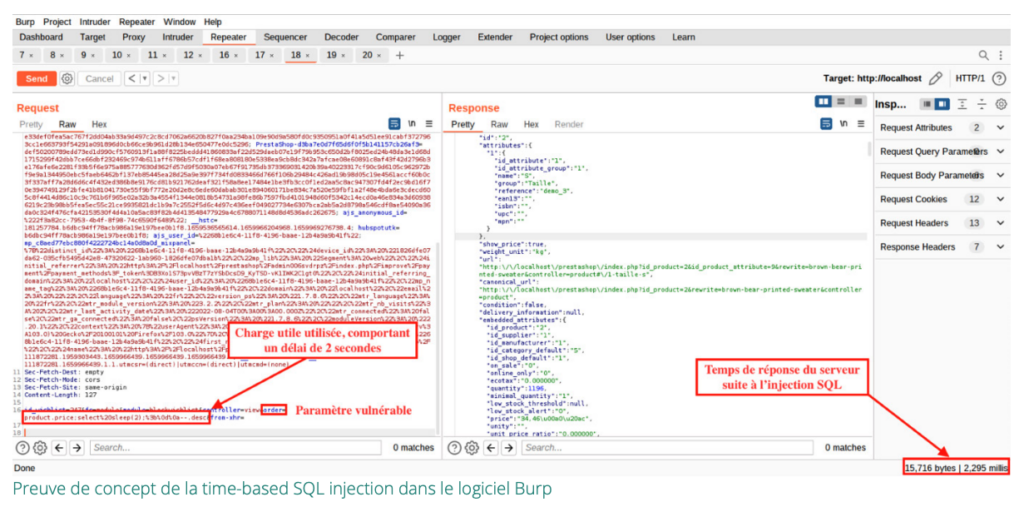This screenshot has height=507, width=1024.
Task: Select Raw view in Request panel
Action: coord(67,124)
